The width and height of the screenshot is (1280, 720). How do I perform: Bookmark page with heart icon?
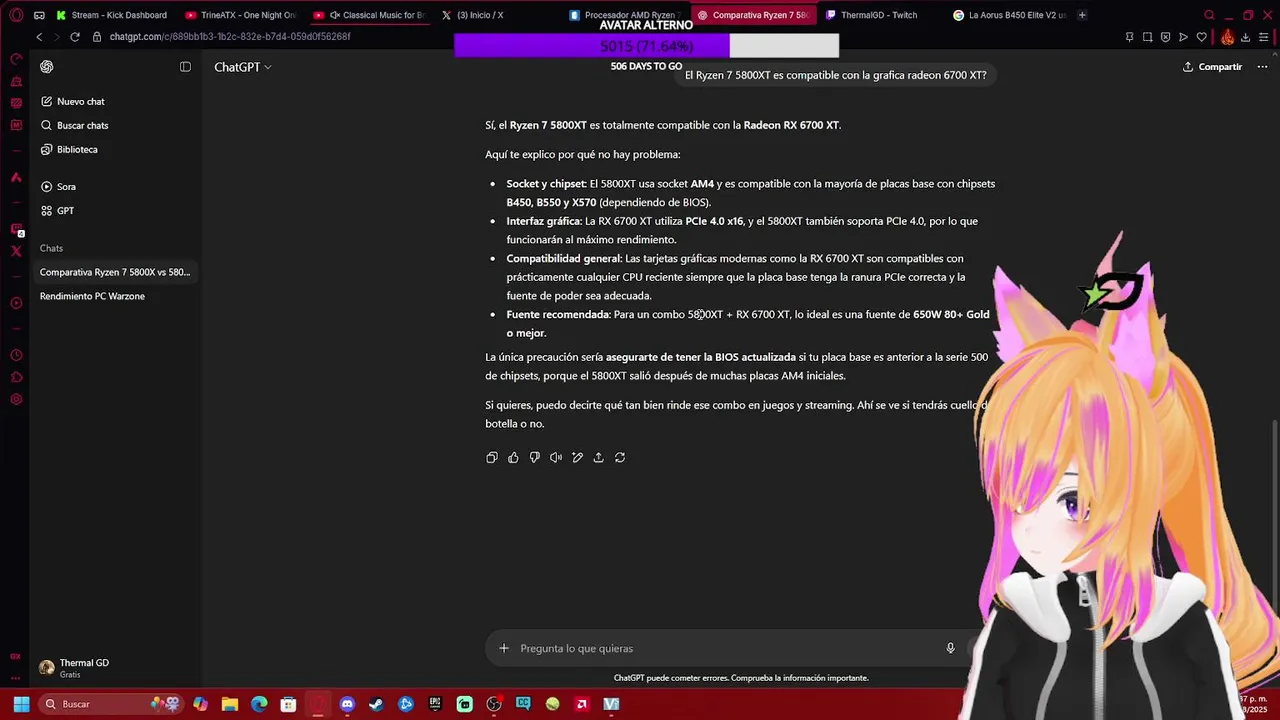(x=1201, y=37)
